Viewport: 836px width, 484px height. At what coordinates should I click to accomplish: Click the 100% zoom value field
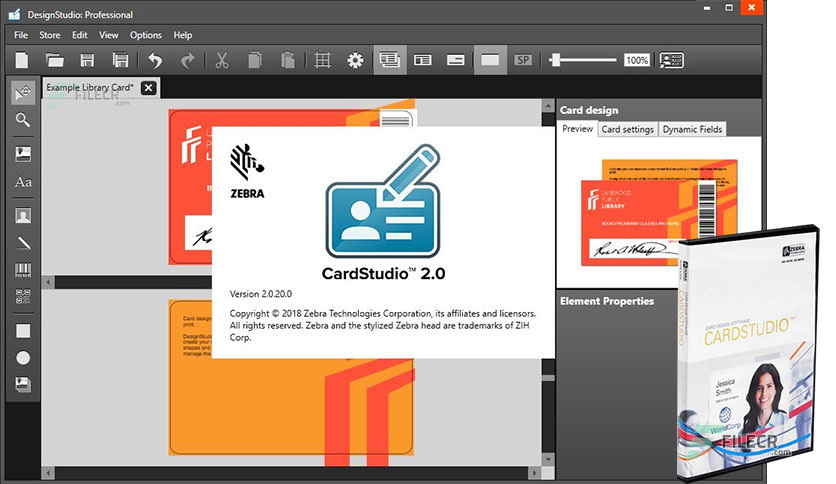tap(637, 60)
